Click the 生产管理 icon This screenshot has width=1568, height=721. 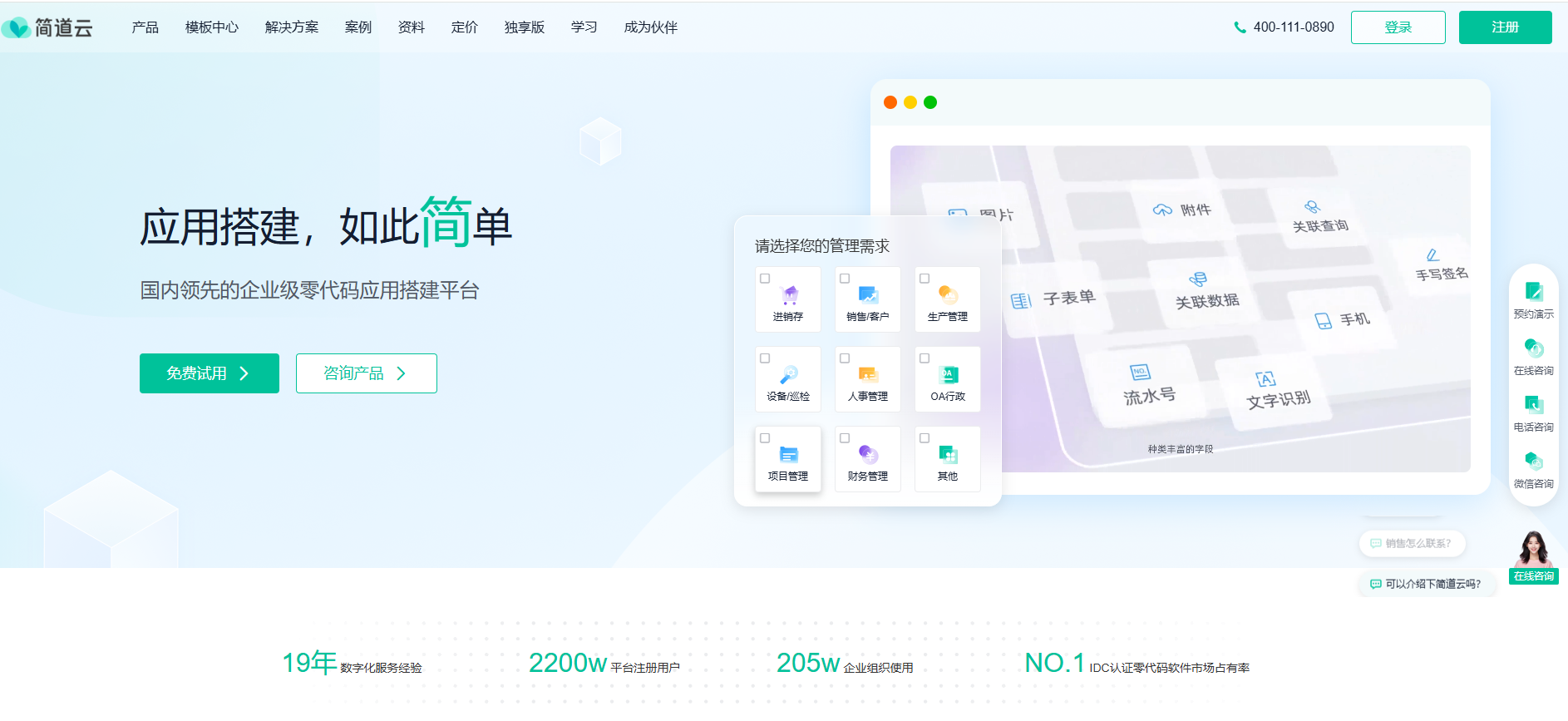pyautogui.click(x=948, y=294)
